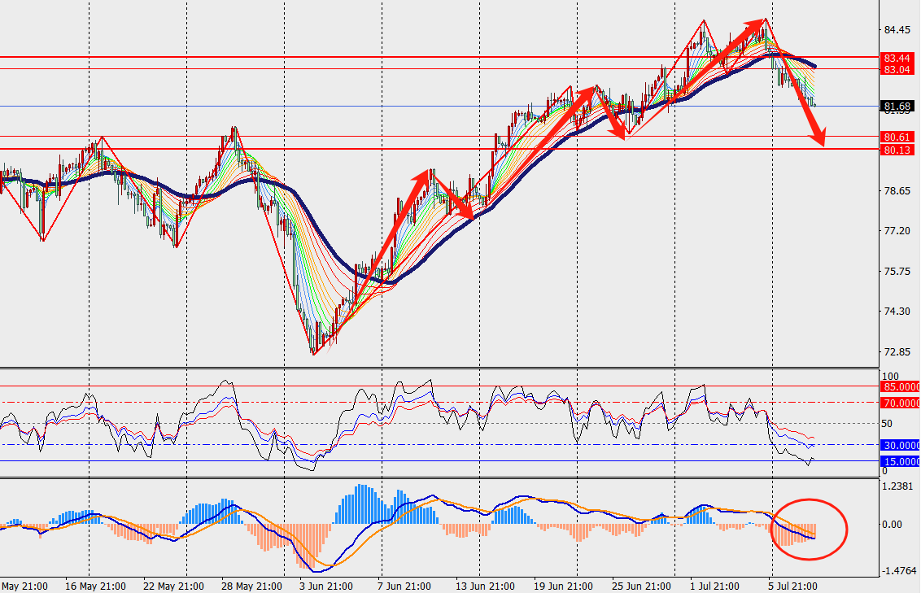This screenshot has height=594, width=922.
Task: Click the 28 May 21:00 date label
Action: coord(252,586)
